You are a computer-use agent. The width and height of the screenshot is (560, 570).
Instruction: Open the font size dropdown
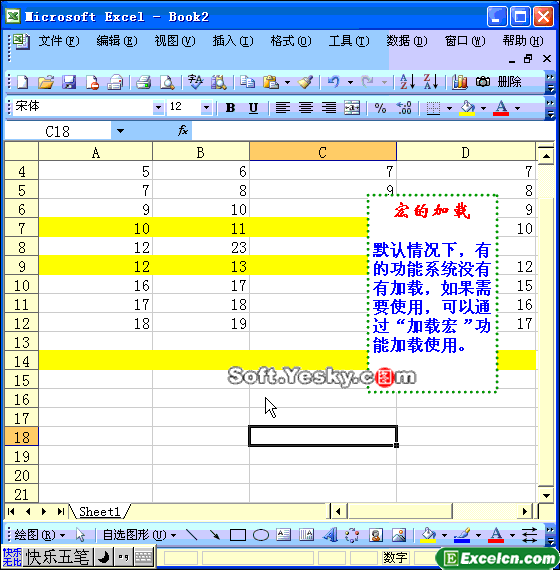click(x=206, y=107)
